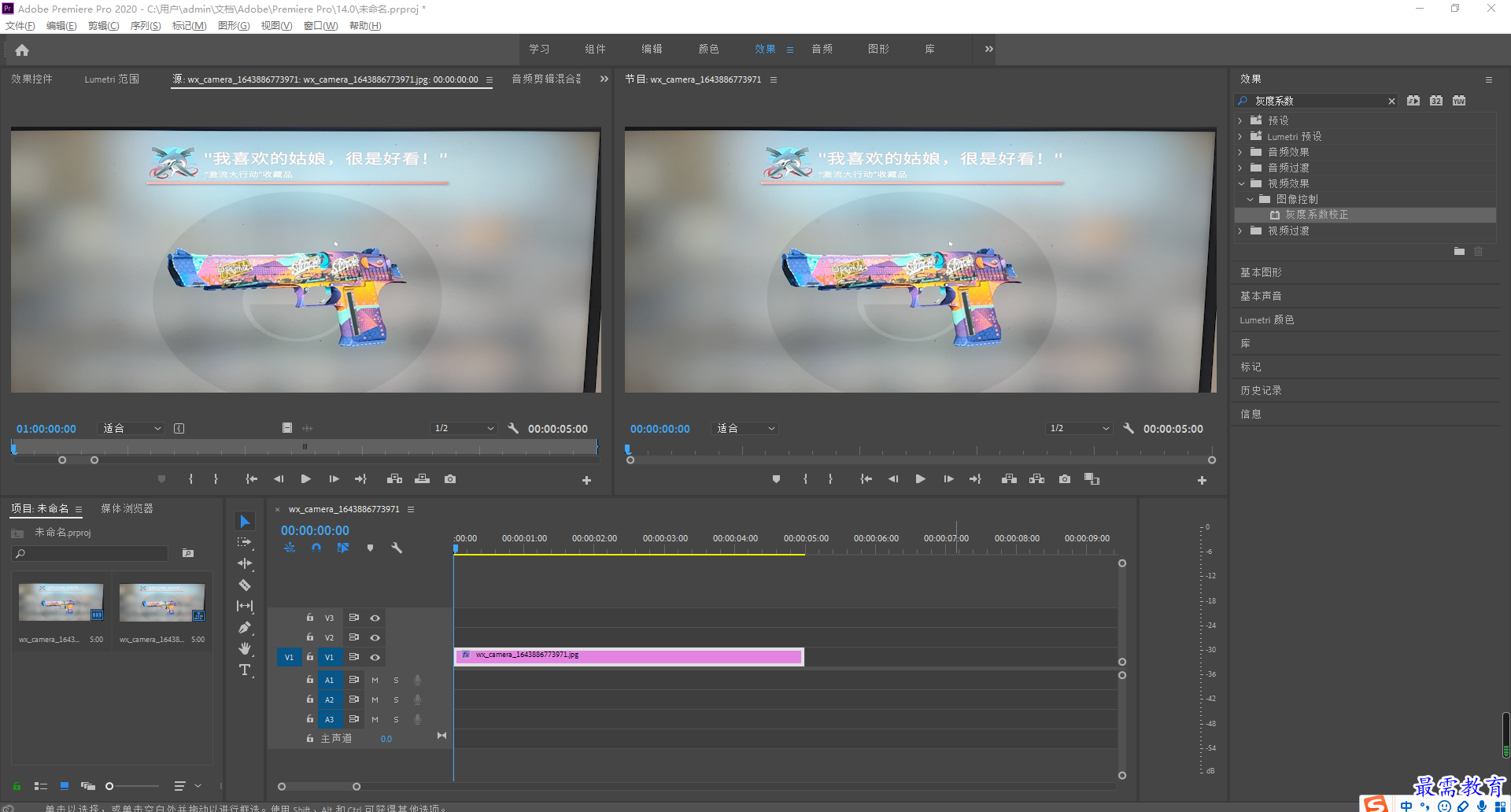This screenshot has width=1511, height=812.
Task: Toggle V1 track output eye
Action: 375,657
